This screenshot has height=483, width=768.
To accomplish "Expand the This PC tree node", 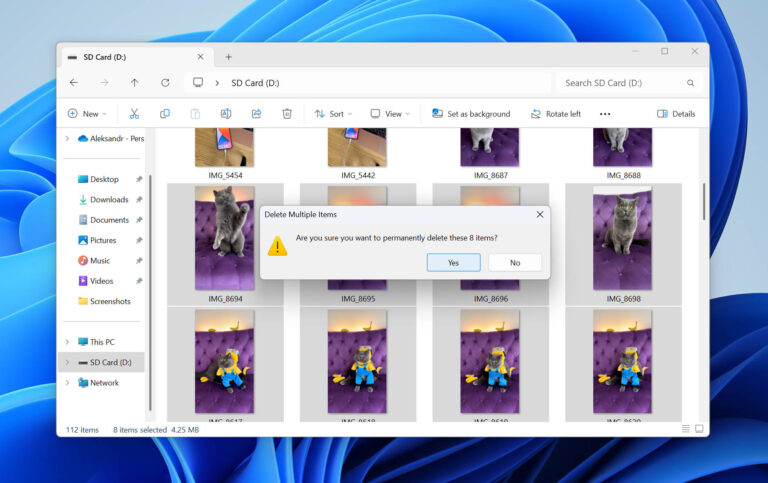I will coord(67,342).
